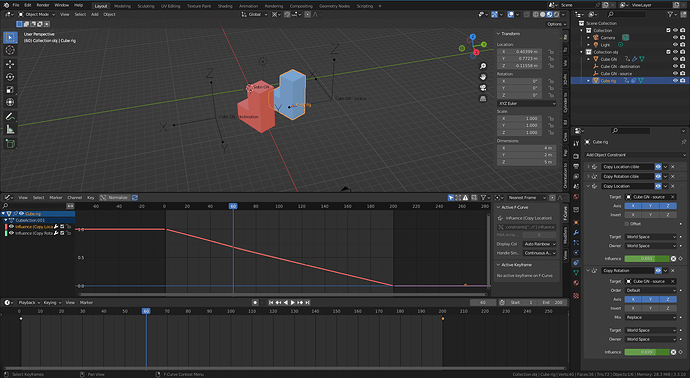Click the viewport Options button

click(556, 24)
